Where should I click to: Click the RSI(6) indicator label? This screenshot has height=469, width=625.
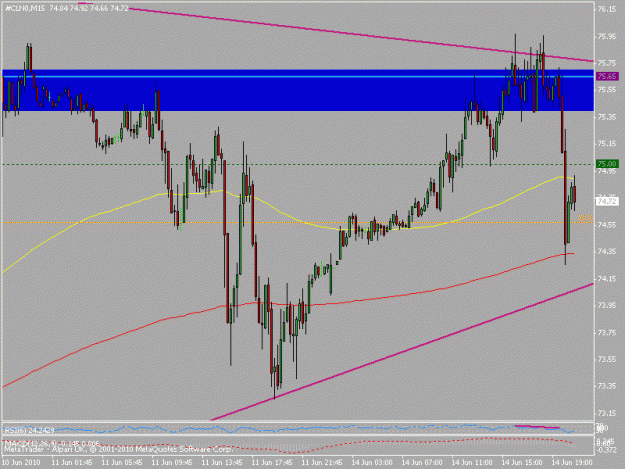coord(29,430)
